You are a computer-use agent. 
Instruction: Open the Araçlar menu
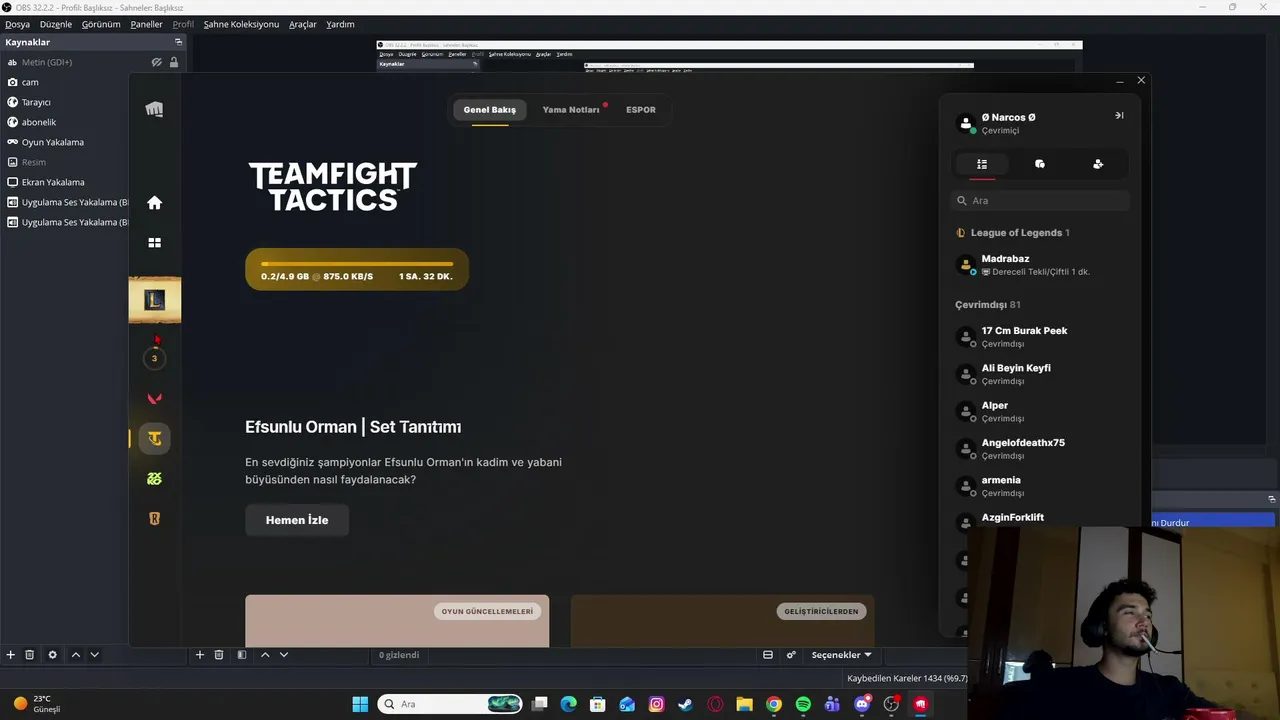302,24
